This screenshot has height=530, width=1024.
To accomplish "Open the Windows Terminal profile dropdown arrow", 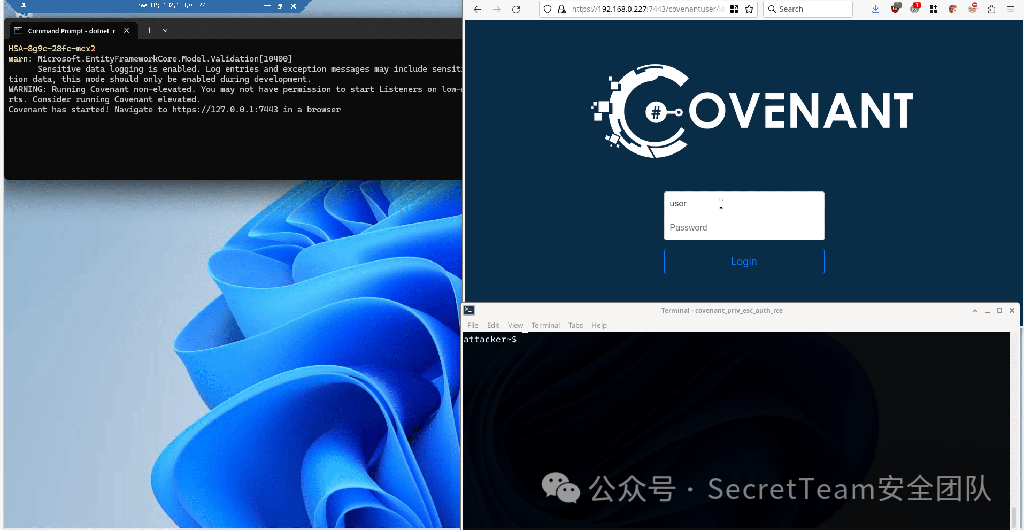I will pyautogui.click(x=165, y=30).
